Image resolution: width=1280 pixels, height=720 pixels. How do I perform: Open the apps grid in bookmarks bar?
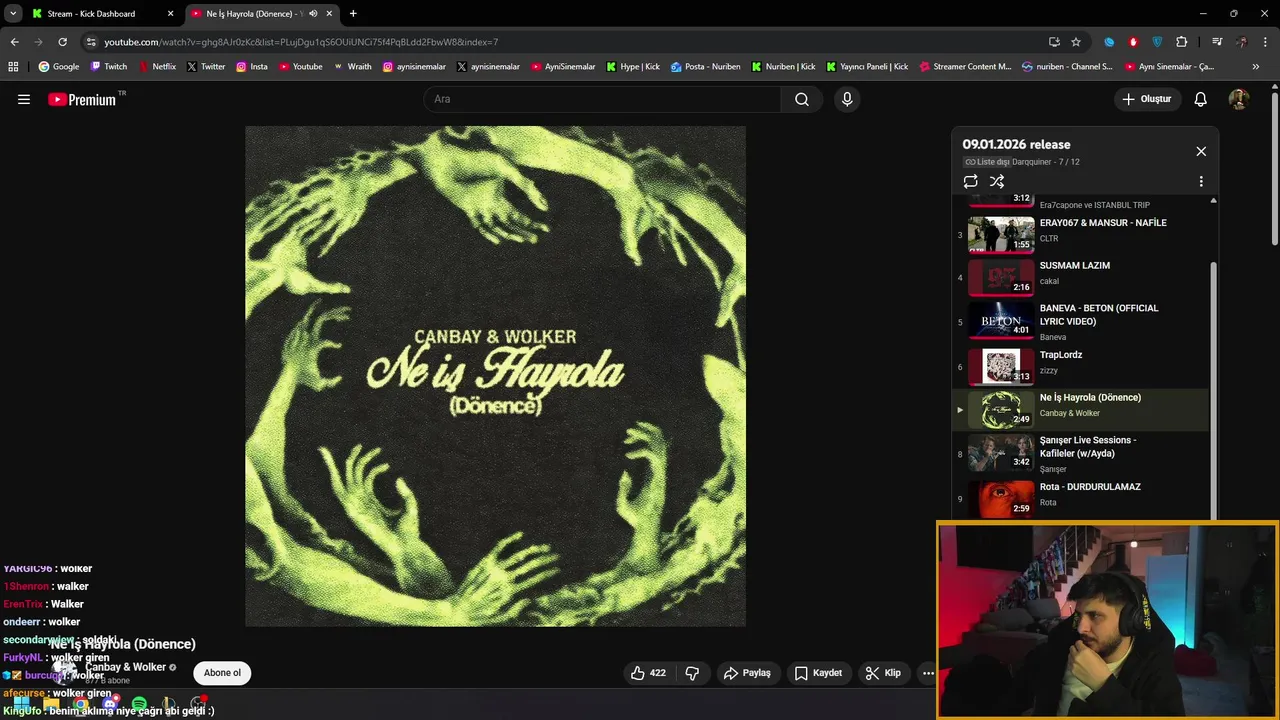coord(13,67)
